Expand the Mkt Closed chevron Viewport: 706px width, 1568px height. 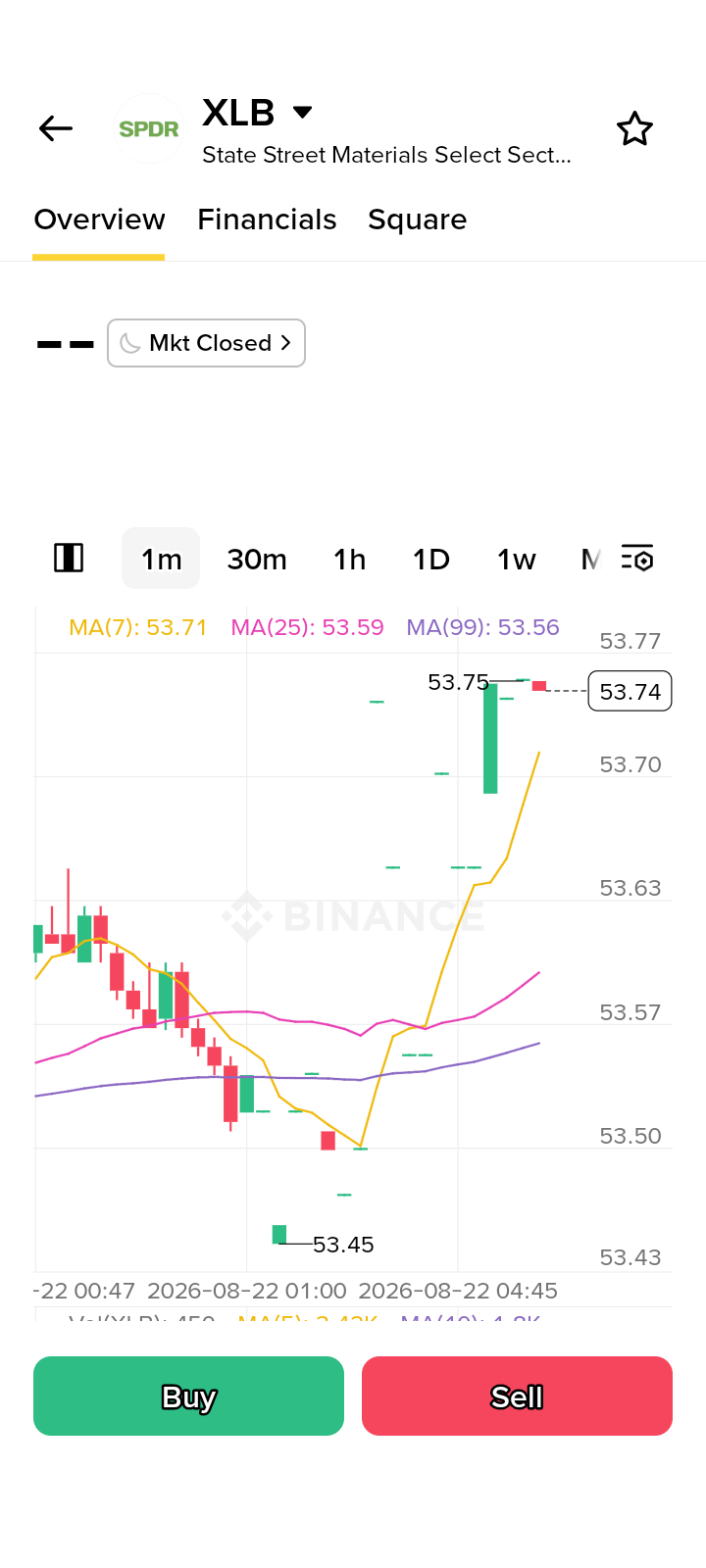[285, 343]
